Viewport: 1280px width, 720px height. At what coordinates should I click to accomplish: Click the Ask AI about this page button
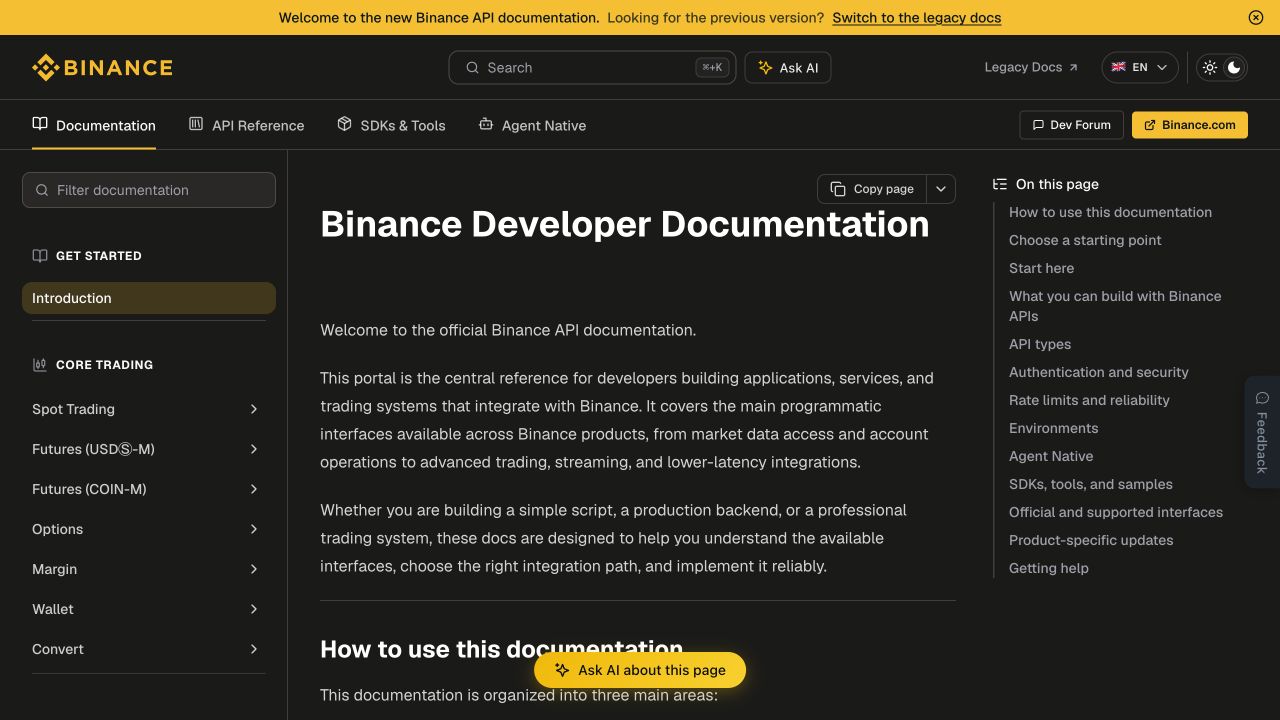(x=640, y=670)
